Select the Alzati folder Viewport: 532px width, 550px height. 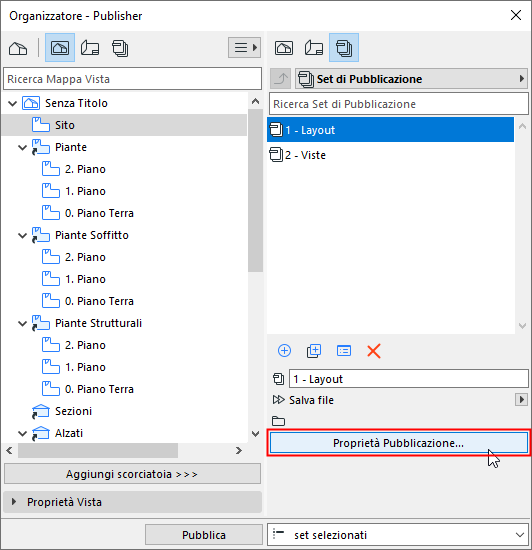[69, 434]
